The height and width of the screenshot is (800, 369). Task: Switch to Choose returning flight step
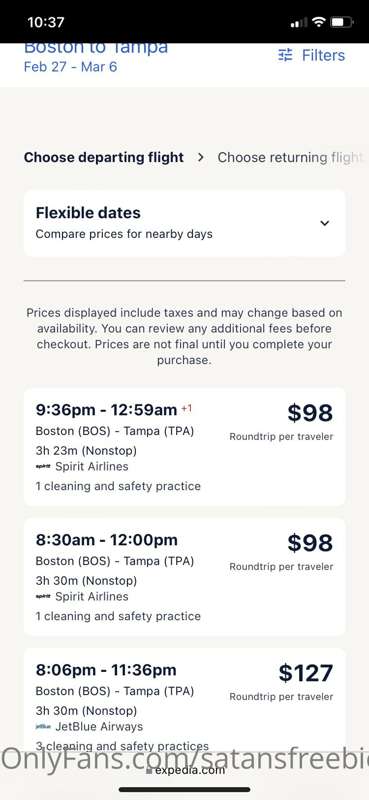point(290,158)
